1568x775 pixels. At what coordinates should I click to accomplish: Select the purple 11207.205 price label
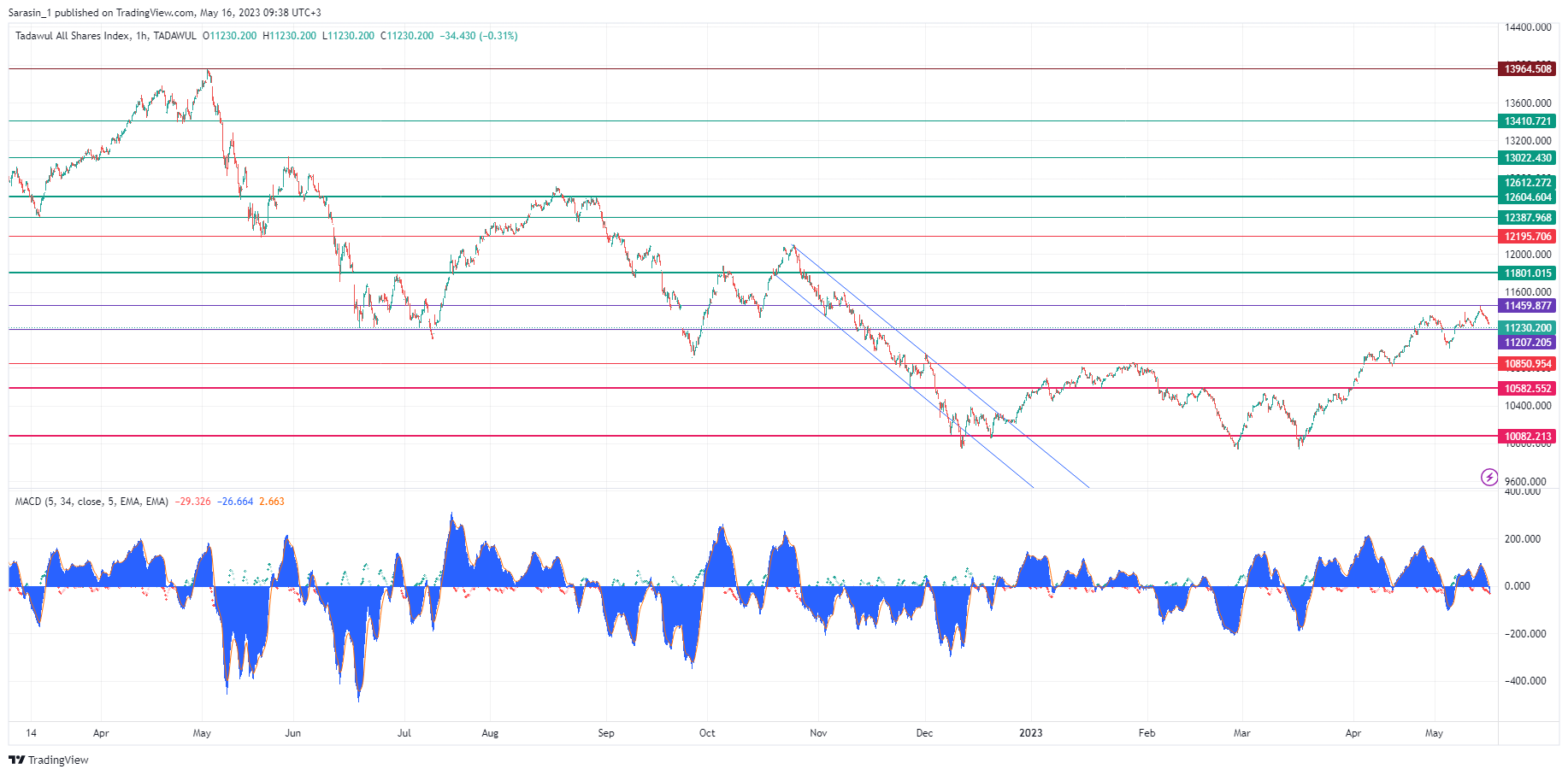[1527, 343]
